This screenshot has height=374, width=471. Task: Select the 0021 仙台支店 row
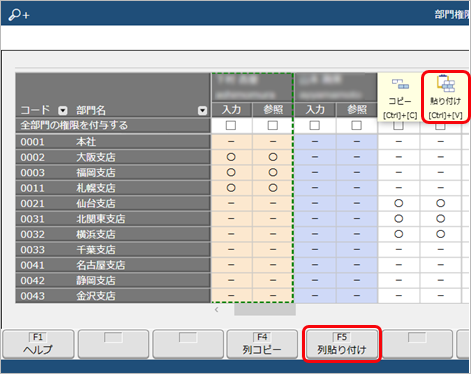113,203
